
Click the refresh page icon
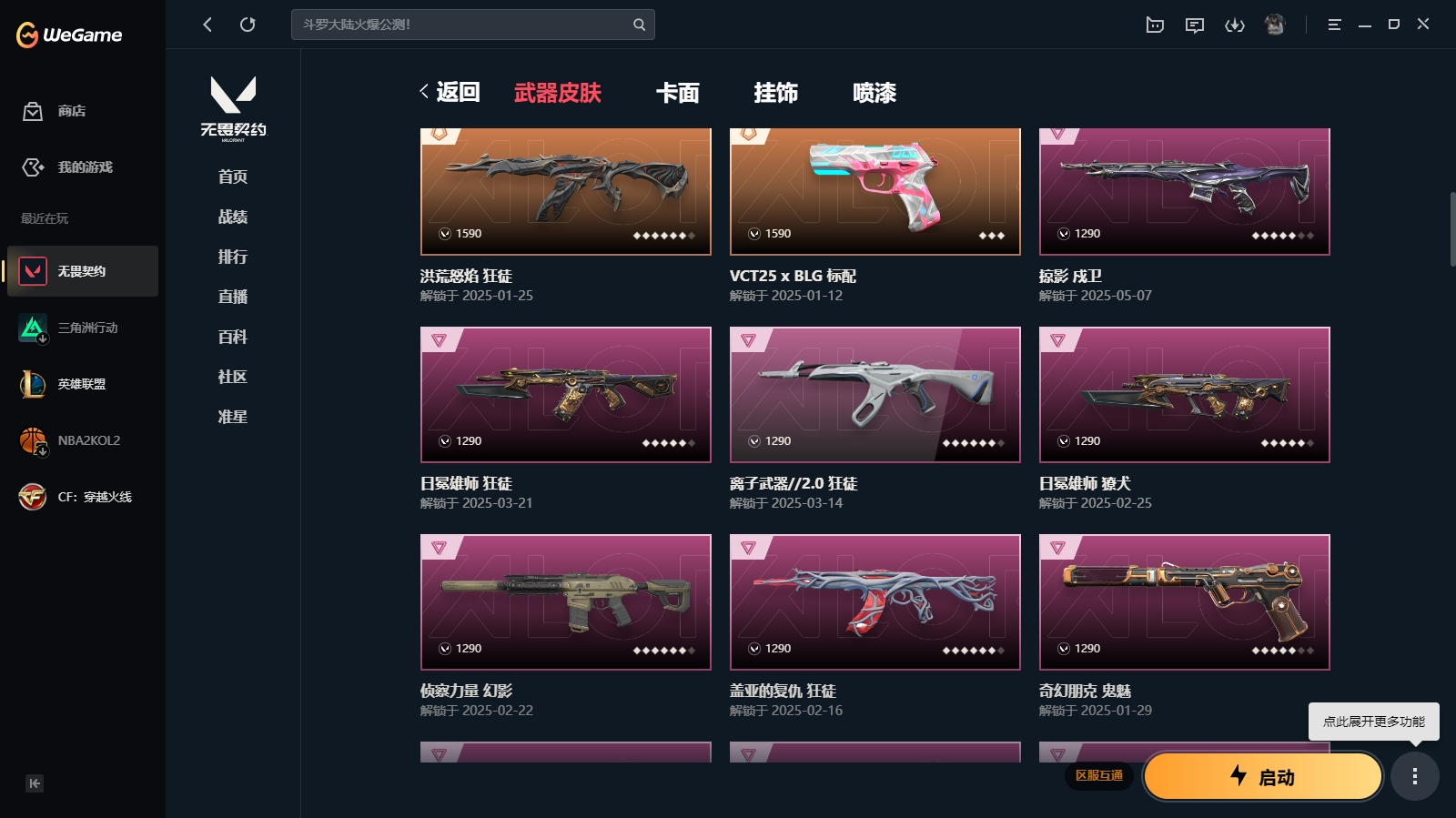tap(248, 25)
